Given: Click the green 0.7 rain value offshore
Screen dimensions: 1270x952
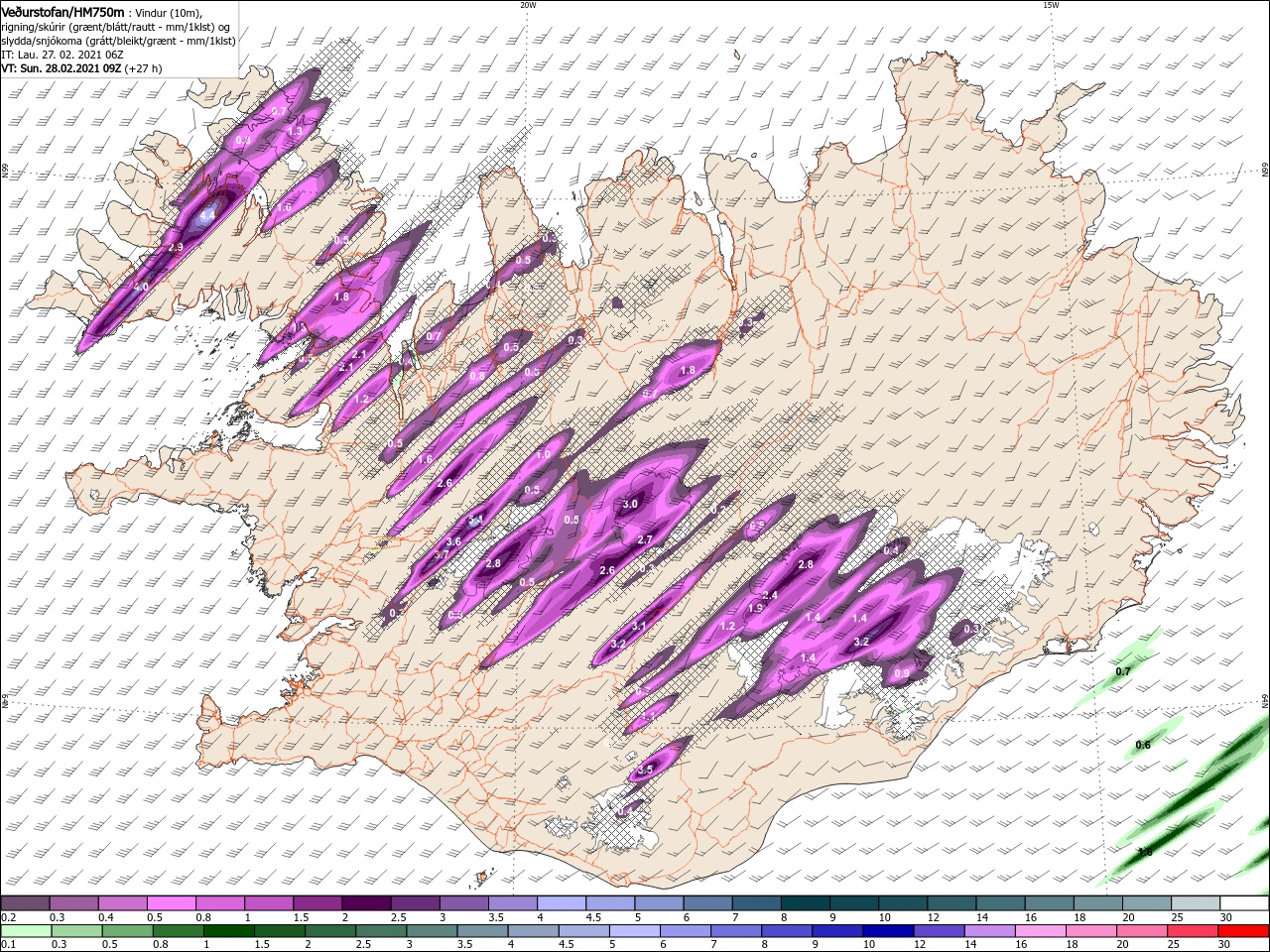Looking at the screenshot, I should (x=1123, y=671).
